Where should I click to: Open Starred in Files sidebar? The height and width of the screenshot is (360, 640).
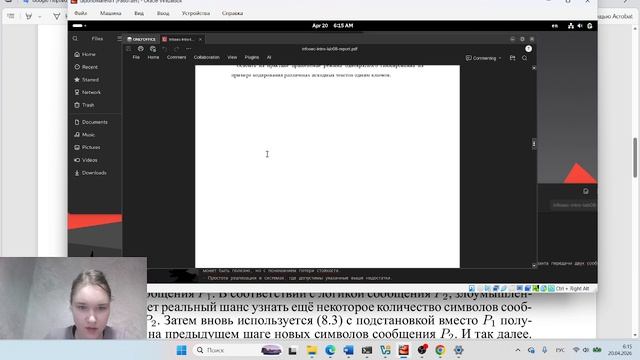tap(87, 80)
